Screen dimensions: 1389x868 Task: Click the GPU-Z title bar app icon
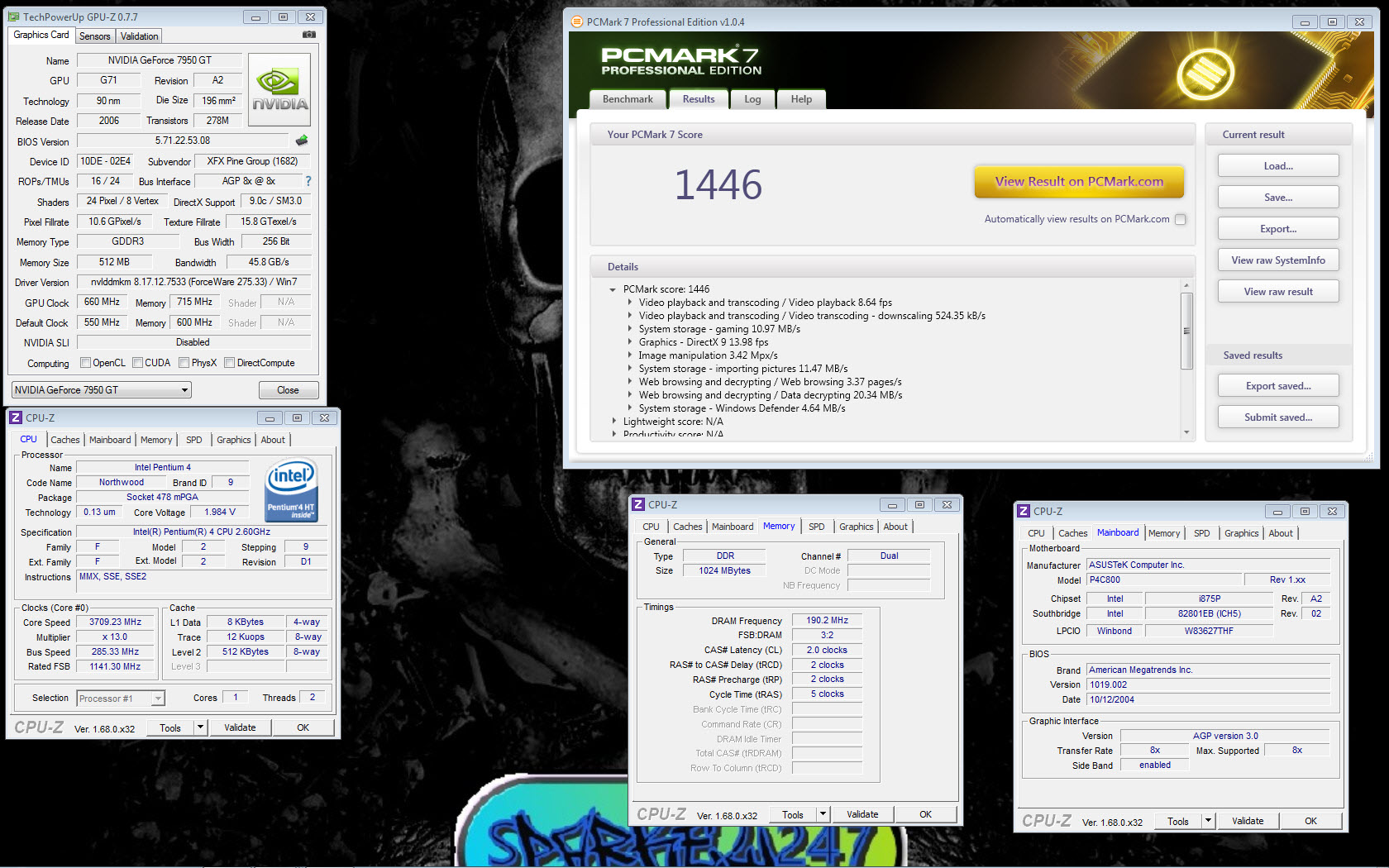(14, 17)
